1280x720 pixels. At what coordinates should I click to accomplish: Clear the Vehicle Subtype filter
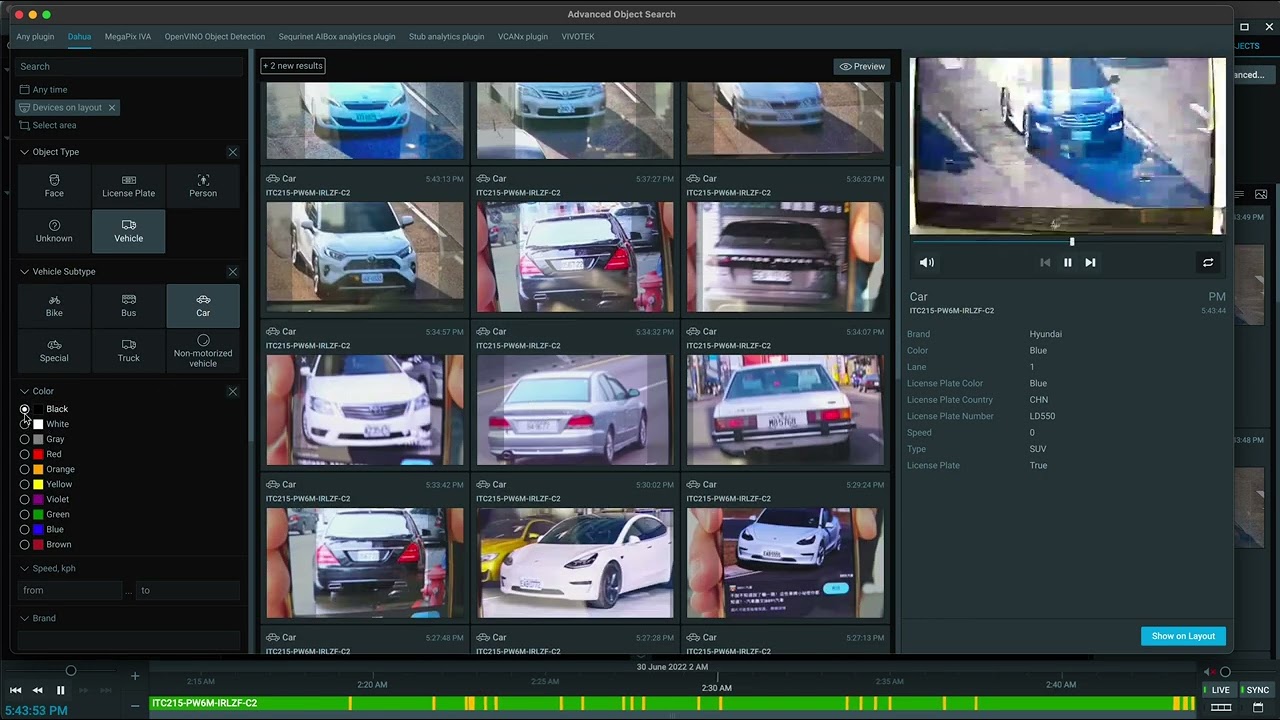pyautogui.click(x=233, y=272)
